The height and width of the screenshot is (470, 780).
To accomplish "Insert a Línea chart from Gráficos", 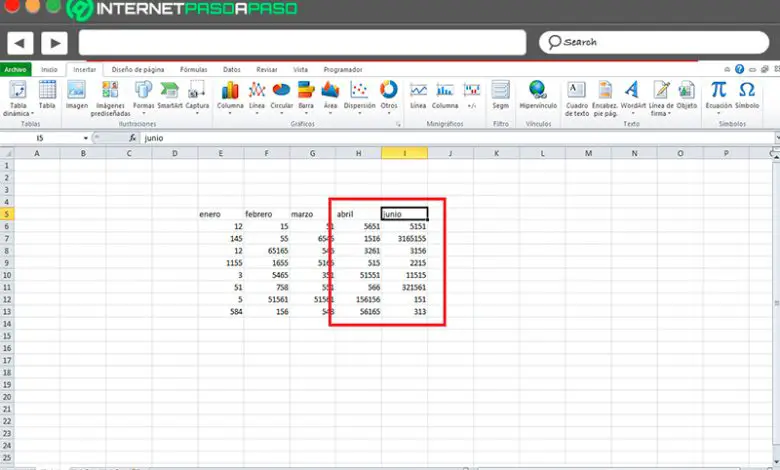I will [x=257, y=96].
